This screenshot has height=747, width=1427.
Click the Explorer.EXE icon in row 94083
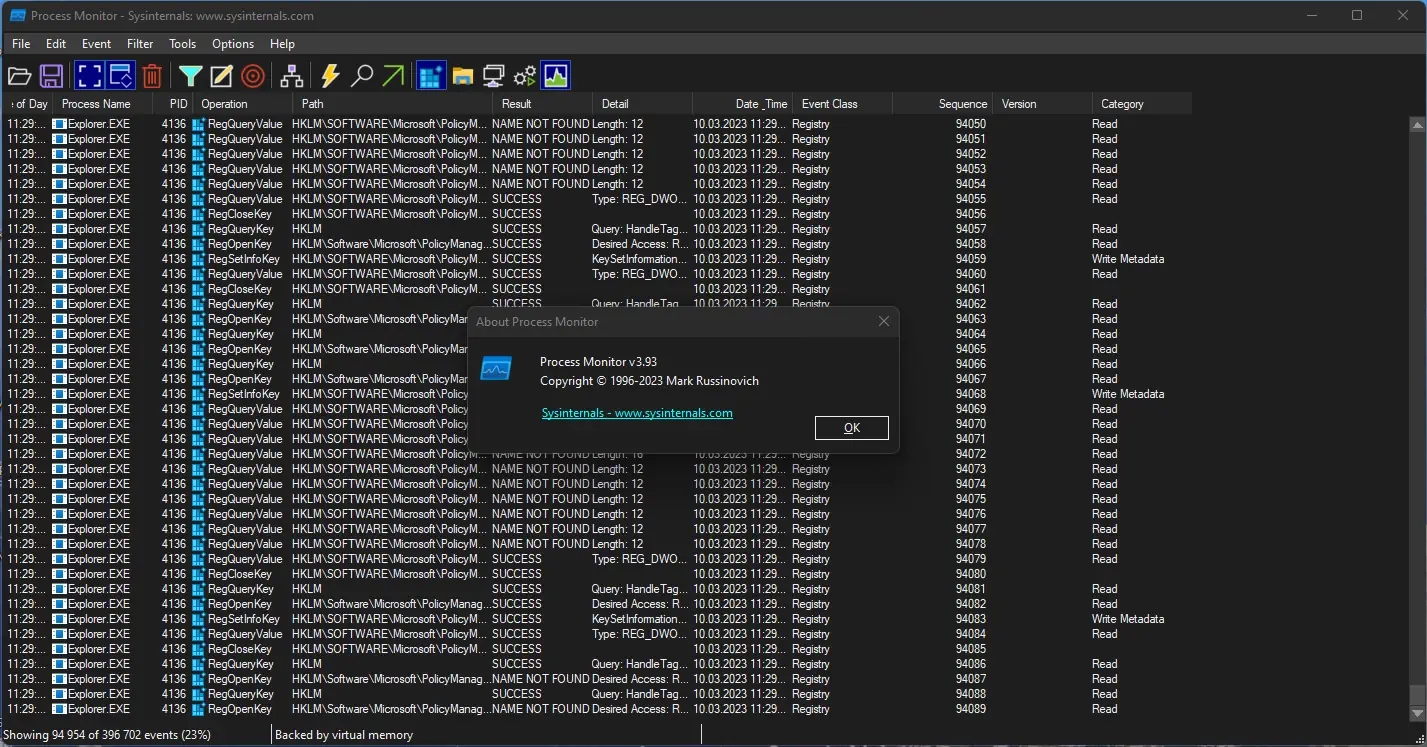[x=59, y=619]
